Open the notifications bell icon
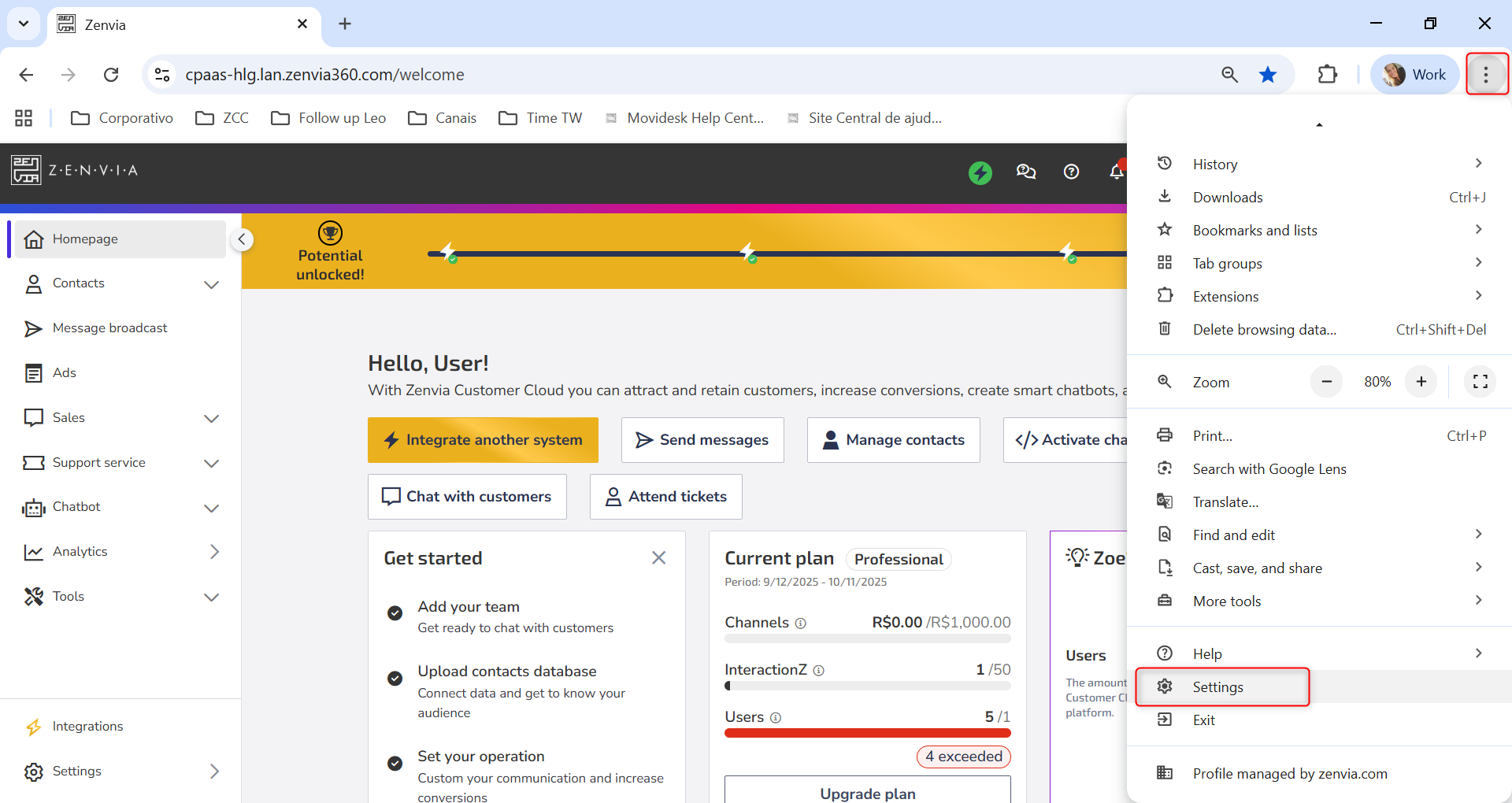 click(1117, 171)
